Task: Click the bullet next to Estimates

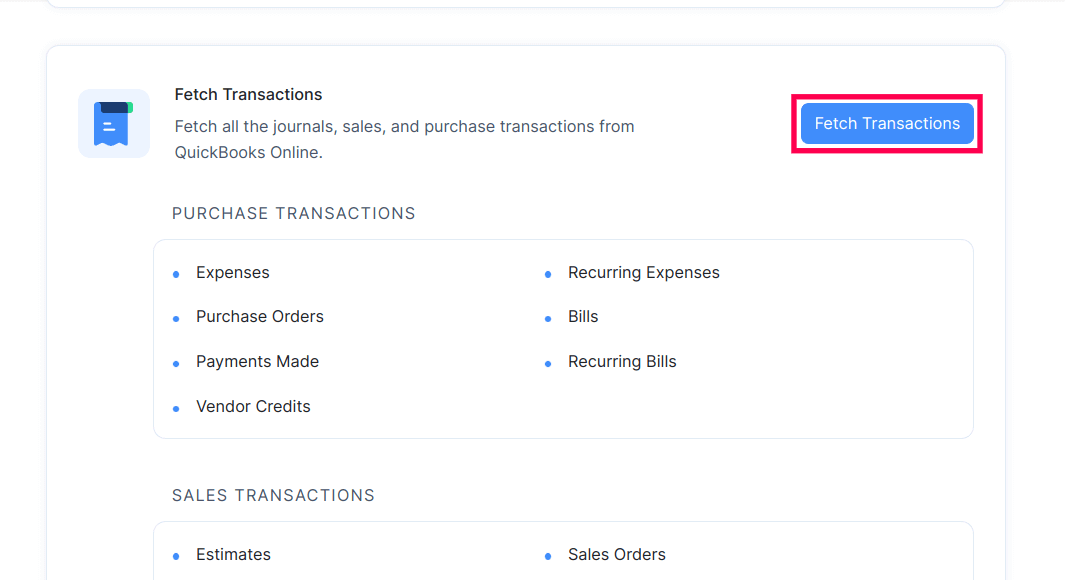Action: click(176, 554)
